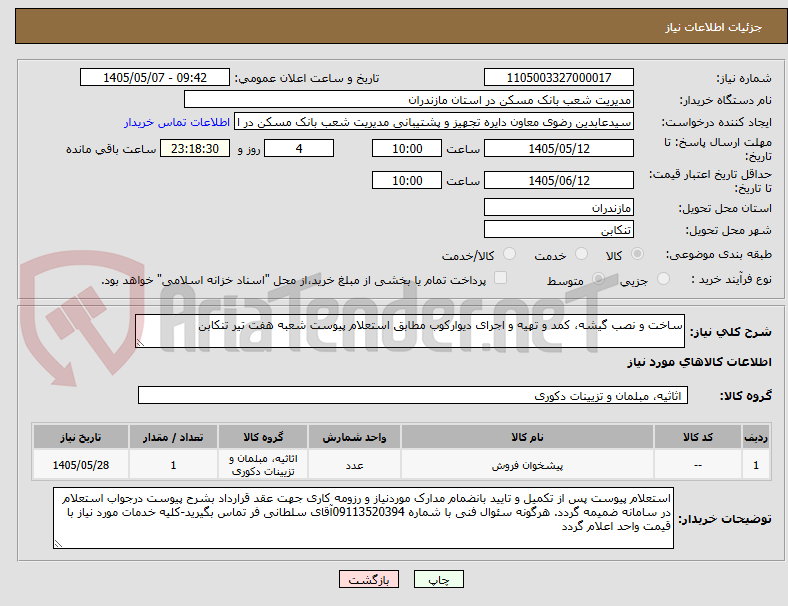This screenshot has width=788, height=606.
Task: Click the شرح کلی نیاز description textarea
Action: coord(410,331)
